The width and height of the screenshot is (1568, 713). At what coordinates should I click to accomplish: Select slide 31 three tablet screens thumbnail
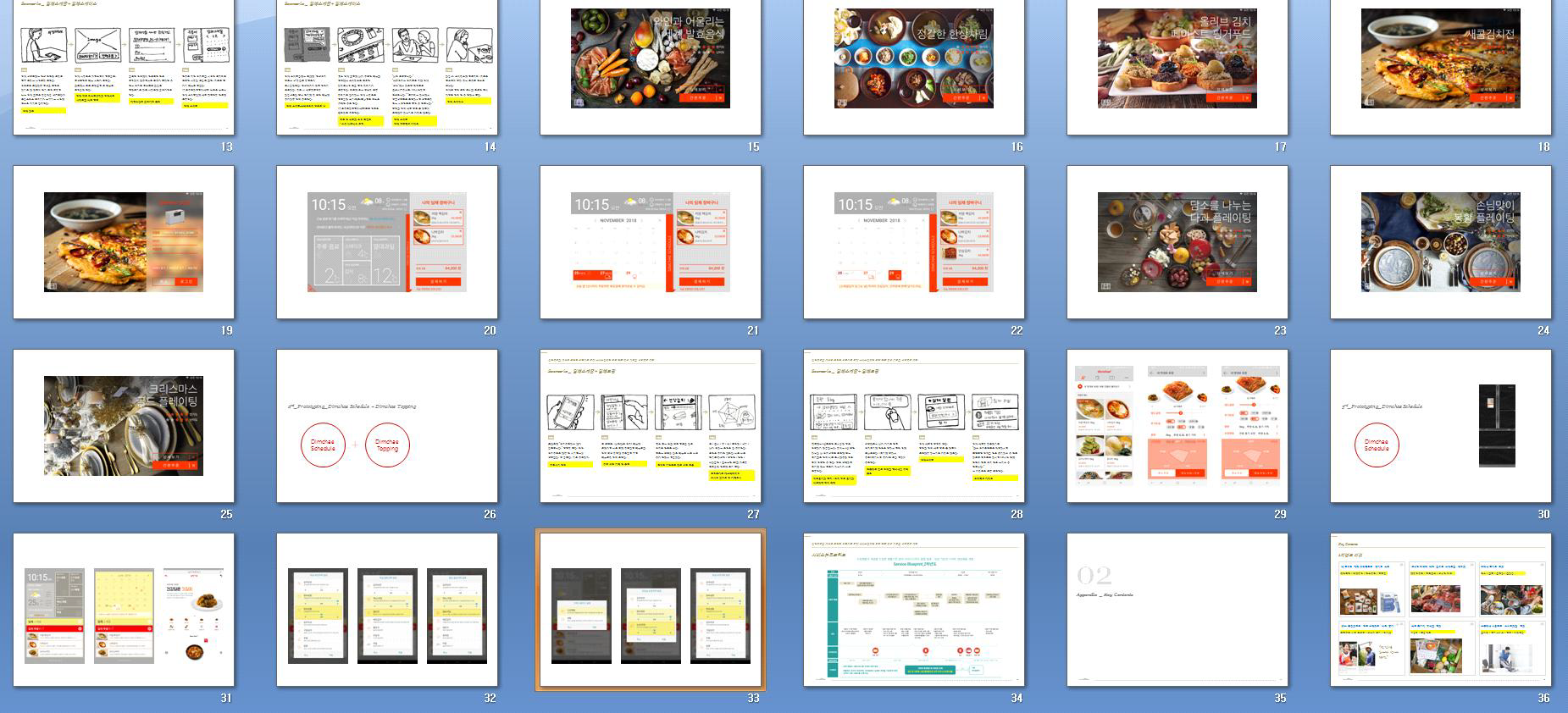click(124, 610)
